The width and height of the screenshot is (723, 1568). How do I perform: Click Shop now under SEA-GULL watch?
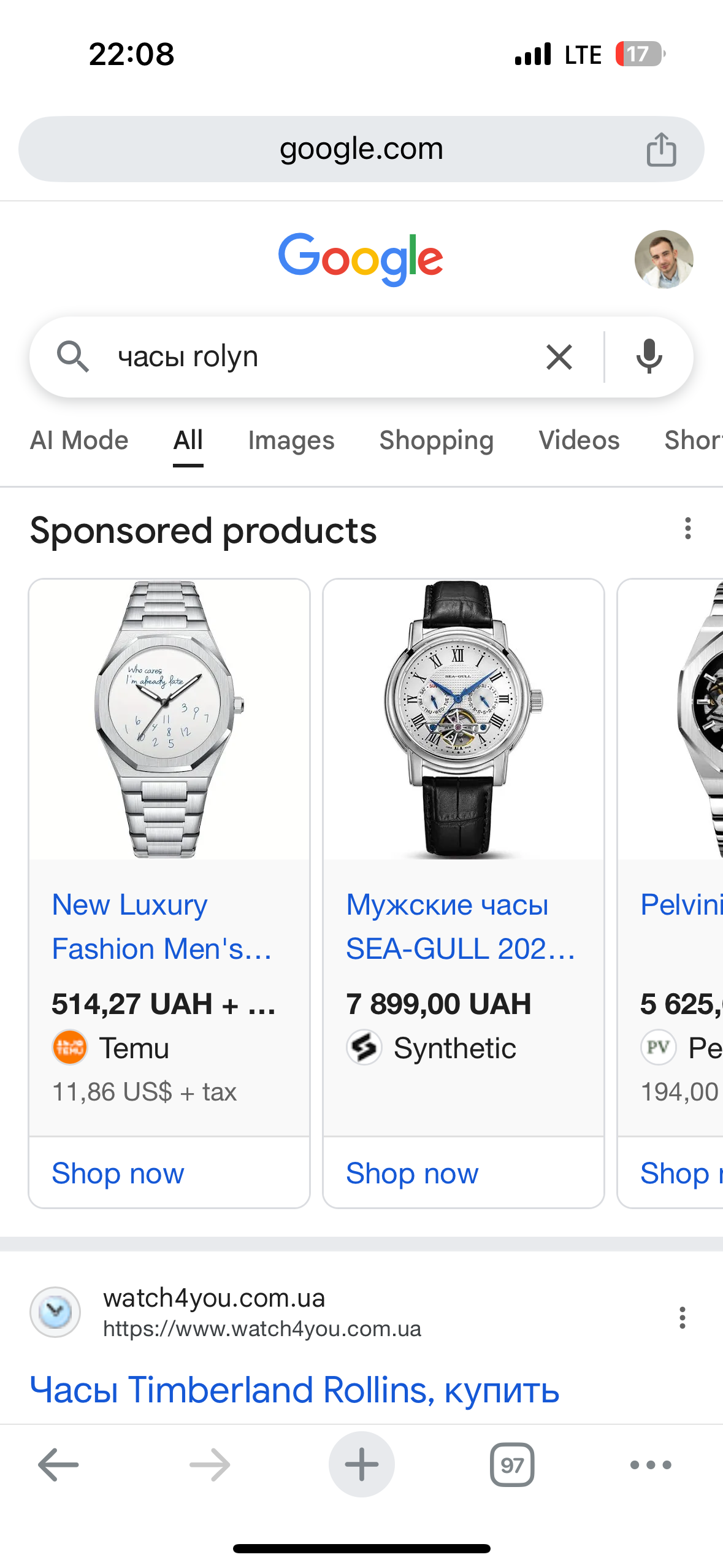coord(412,1174)
